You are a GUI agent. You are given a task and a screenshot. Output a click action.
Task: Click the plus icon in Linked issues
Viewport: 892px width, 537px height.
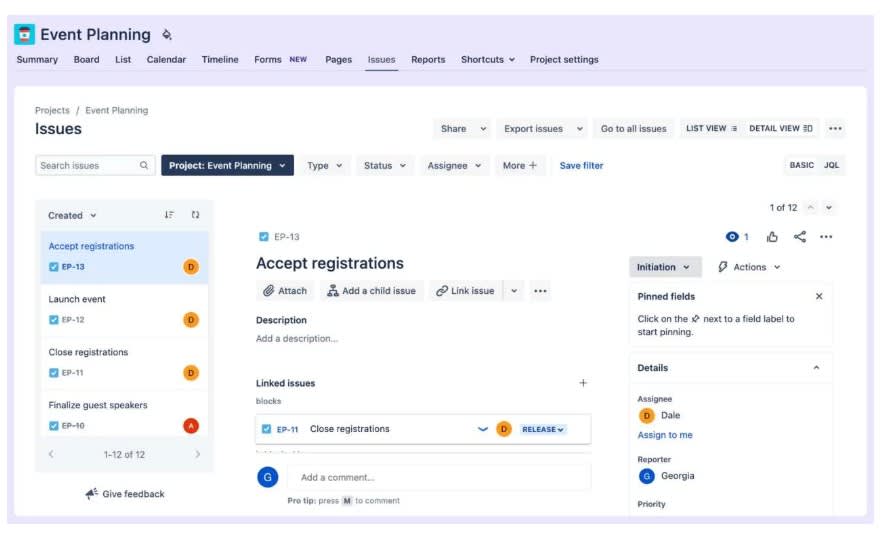(x=583, y=383)
